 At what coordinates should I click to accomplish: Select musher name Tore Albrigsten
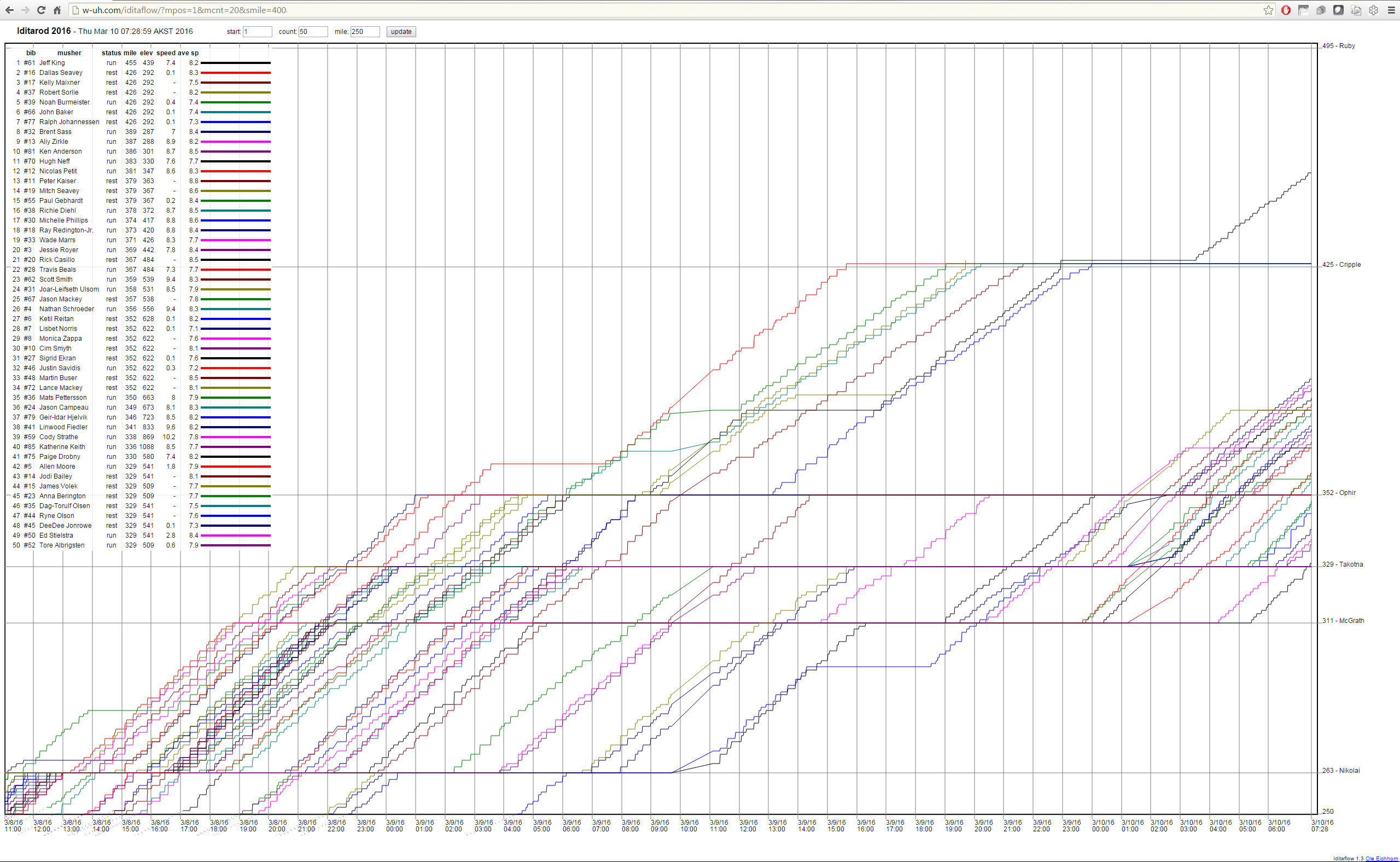point(62,545)
